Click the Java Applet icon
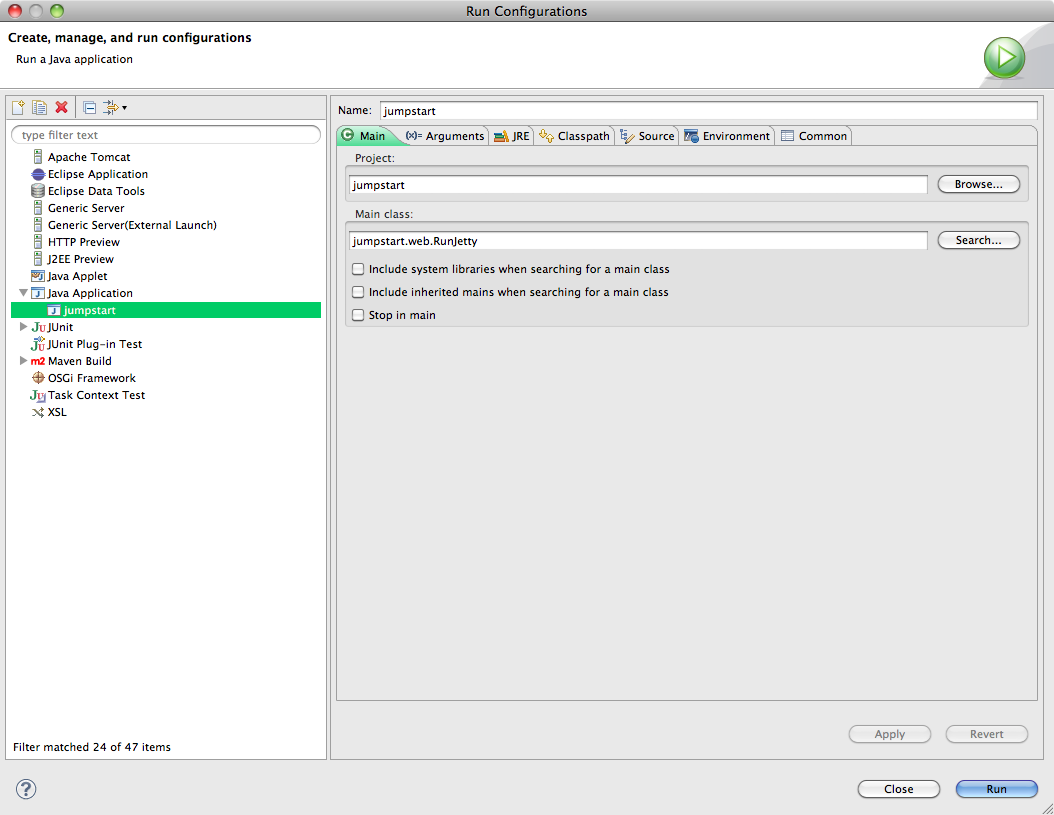Screen dimensions: 1054x815 (x=38, y=276)
